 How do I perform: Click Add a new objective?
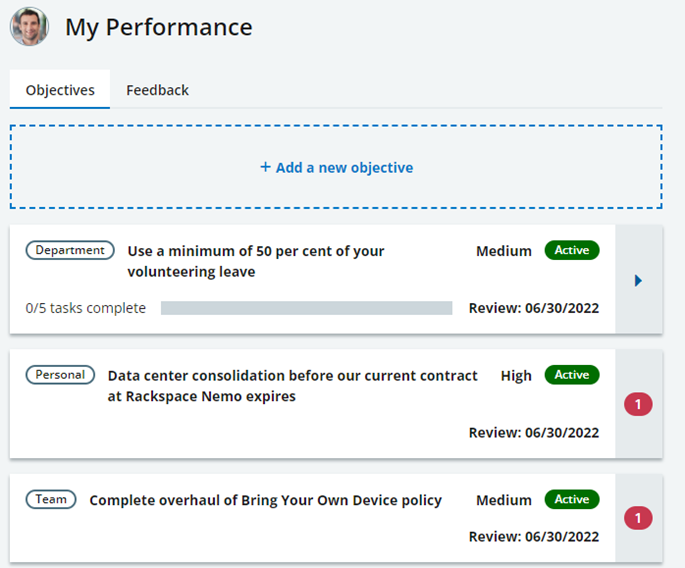coord(336,167)
